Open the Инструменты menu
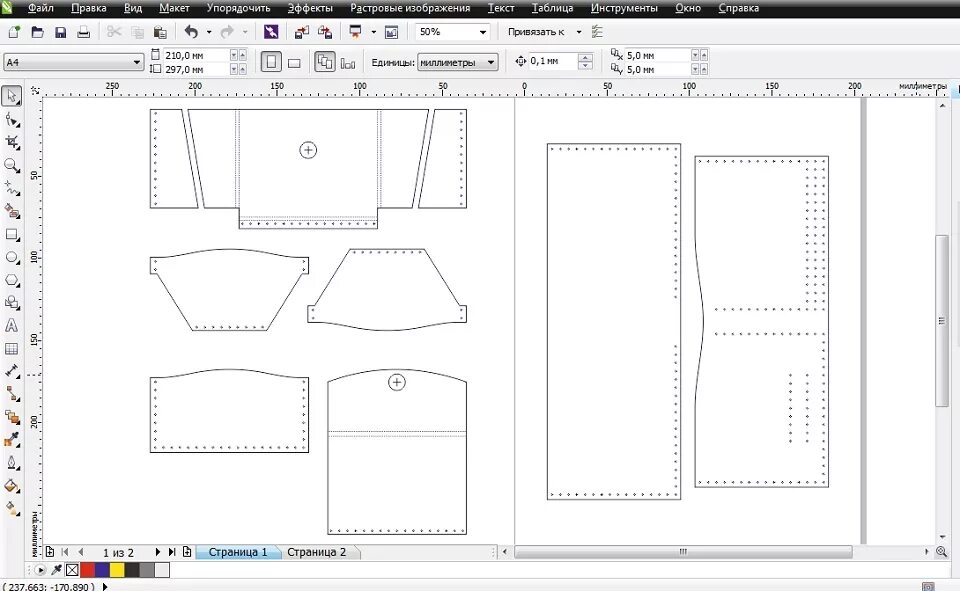 [624, 8]
